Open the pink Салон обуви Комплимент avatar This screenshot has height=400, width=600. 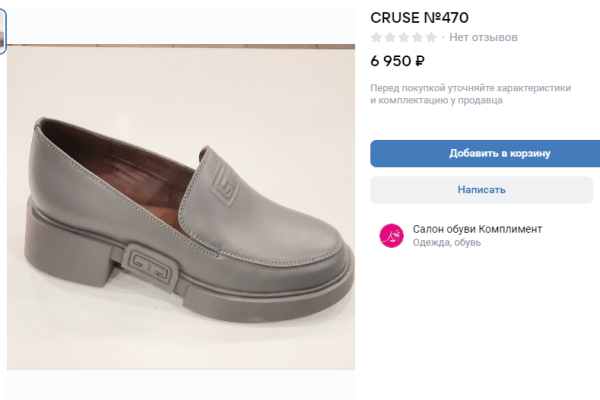point(391,235)
